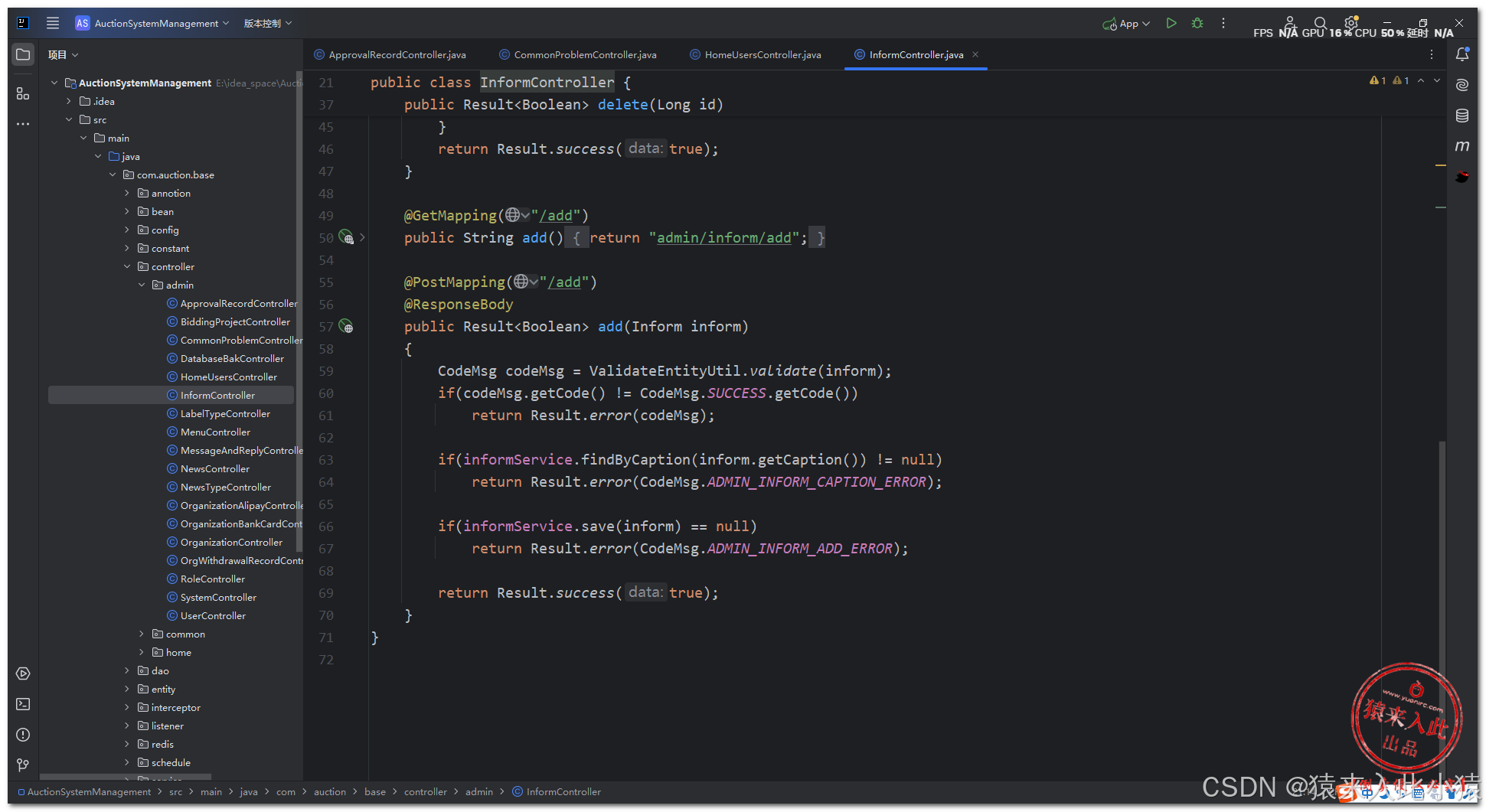This screenshot has width=1486, height=812.
Task: Click breadcrumb InformController in navigation bar
Action: click(563, 791)
